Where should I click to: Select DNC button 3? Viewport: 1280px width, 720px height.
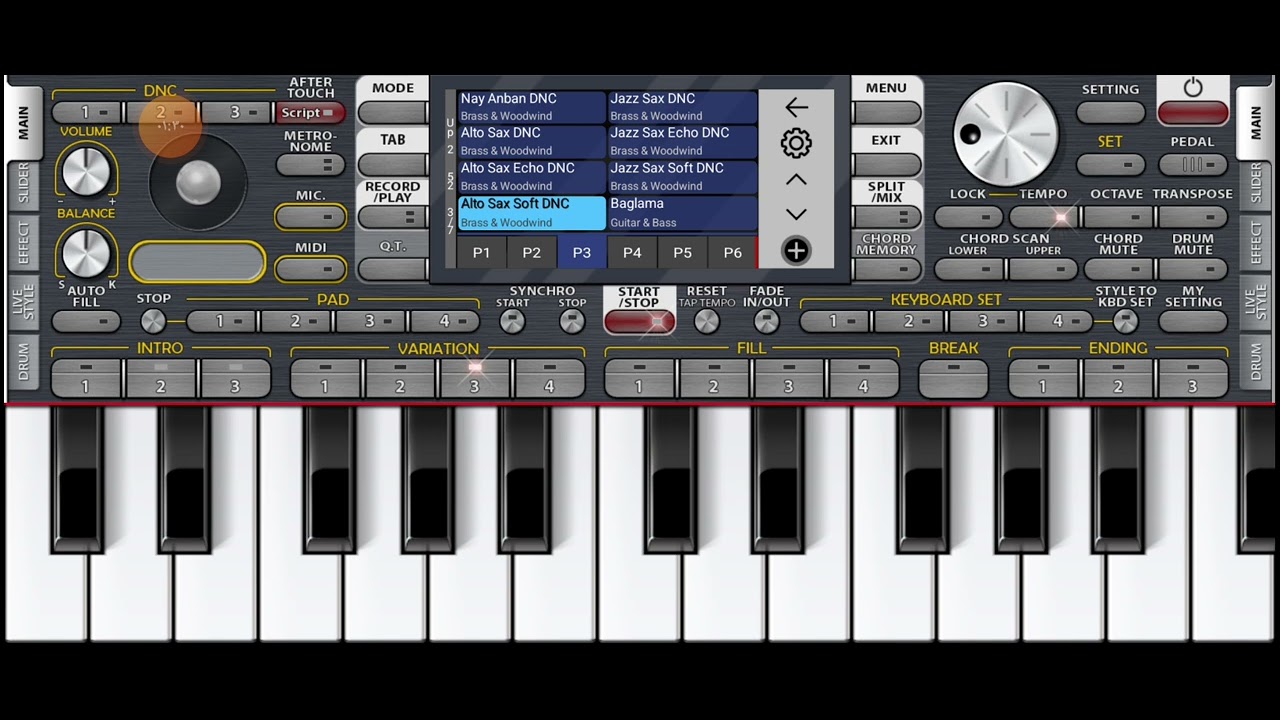click(x=236, y=113)
